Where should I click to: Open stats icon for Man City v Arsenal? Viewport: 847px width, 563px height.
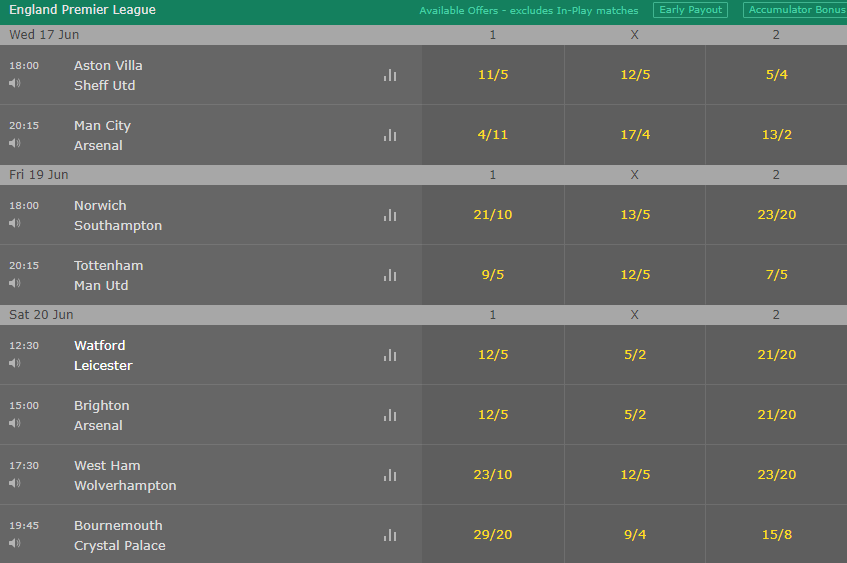pos(390,135)
